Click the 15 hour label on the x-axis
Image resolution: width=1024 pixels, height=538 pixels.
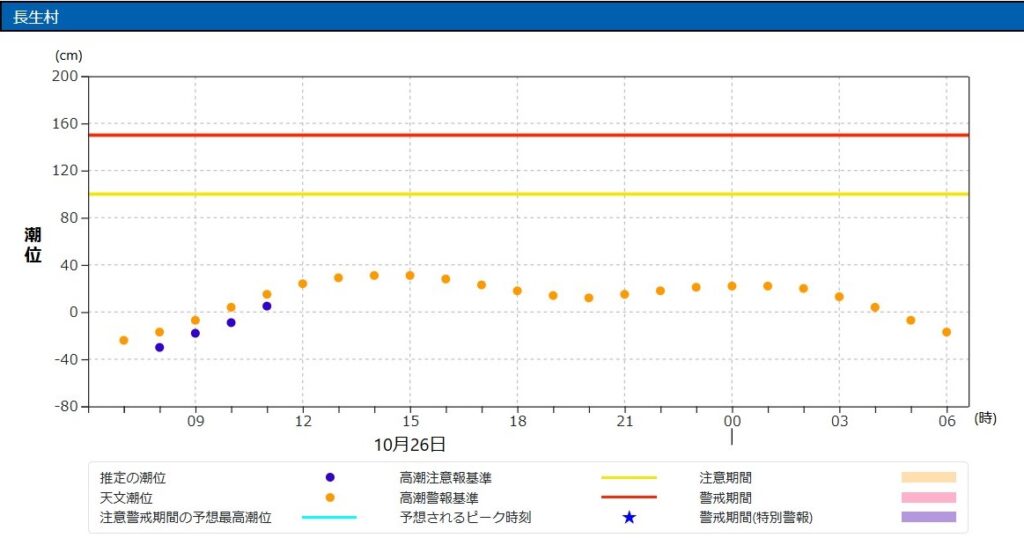(x=410, y=421)
